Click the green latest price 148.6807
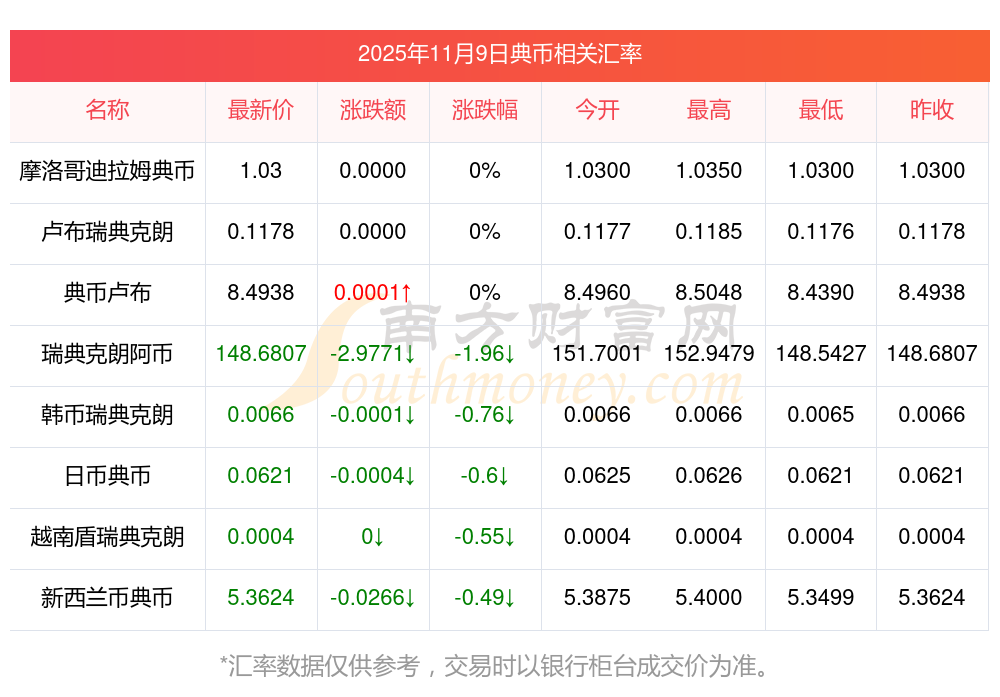This screenshot has width=1000, height=697. (261, 353)
